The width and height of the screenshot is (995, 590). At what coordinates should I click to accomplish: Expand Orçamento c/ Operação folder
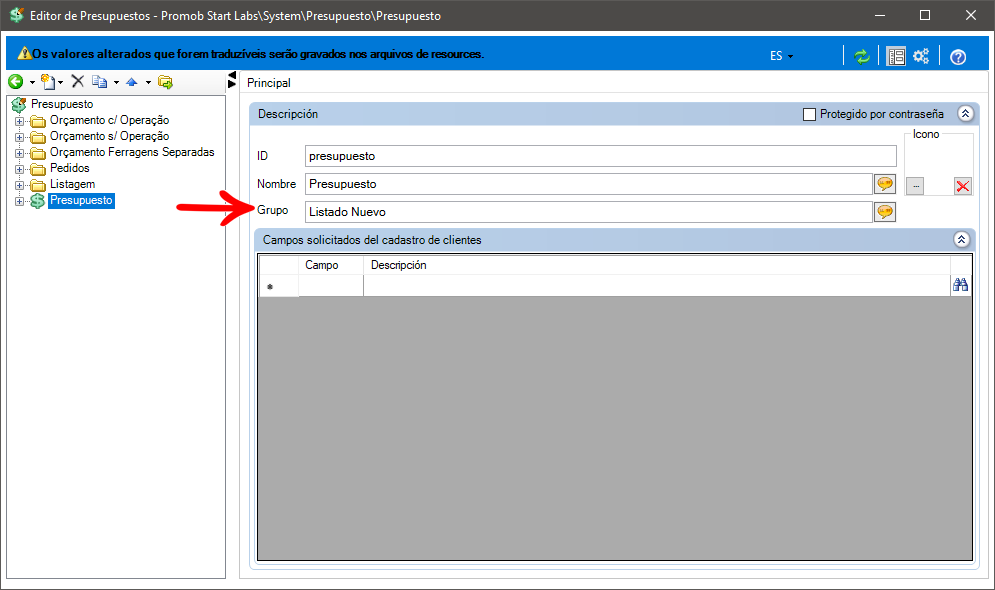click(20, 121)
